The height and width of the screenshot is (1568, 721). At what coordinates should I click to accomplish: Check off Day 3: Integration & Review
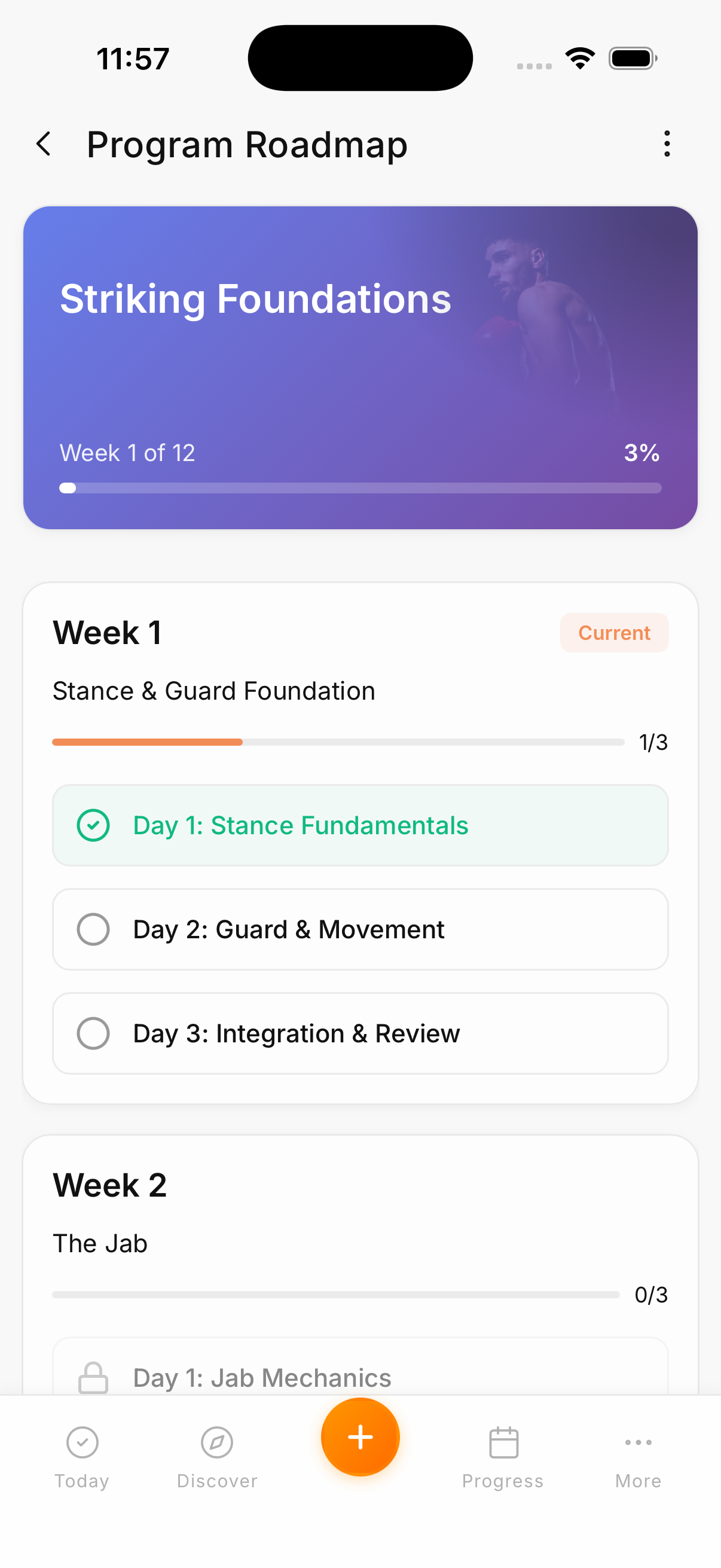pos(93,1033)
